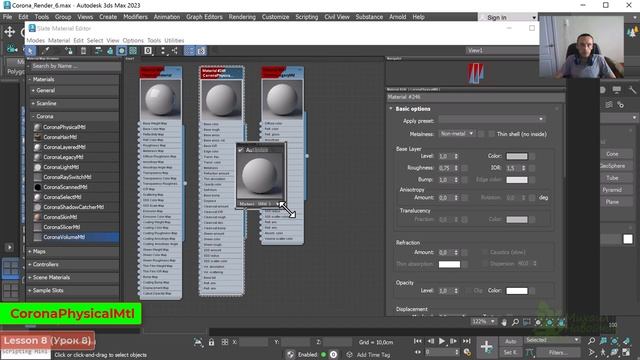The height and width of the screenshot is (360, 640).
Task: Select the arrow Select tool in Slate toolbar
Action: coord(30,51)
